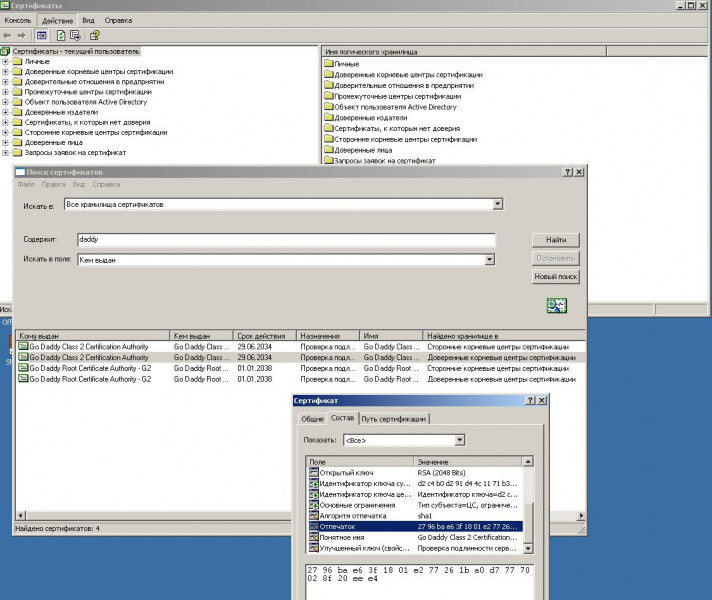
Task: Click the certificate icon of the Go Daddy Class 2 row in Сторонние корневые store
Action: point(23,346)
